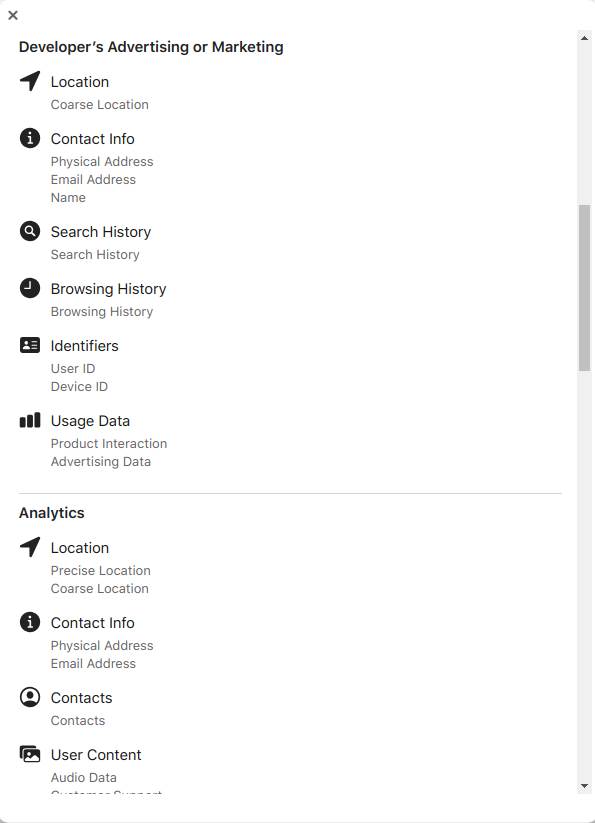This screenshot has height=823, width=595.
Task: Select the Search History magnifying glass icon
Action: point(29,231)
